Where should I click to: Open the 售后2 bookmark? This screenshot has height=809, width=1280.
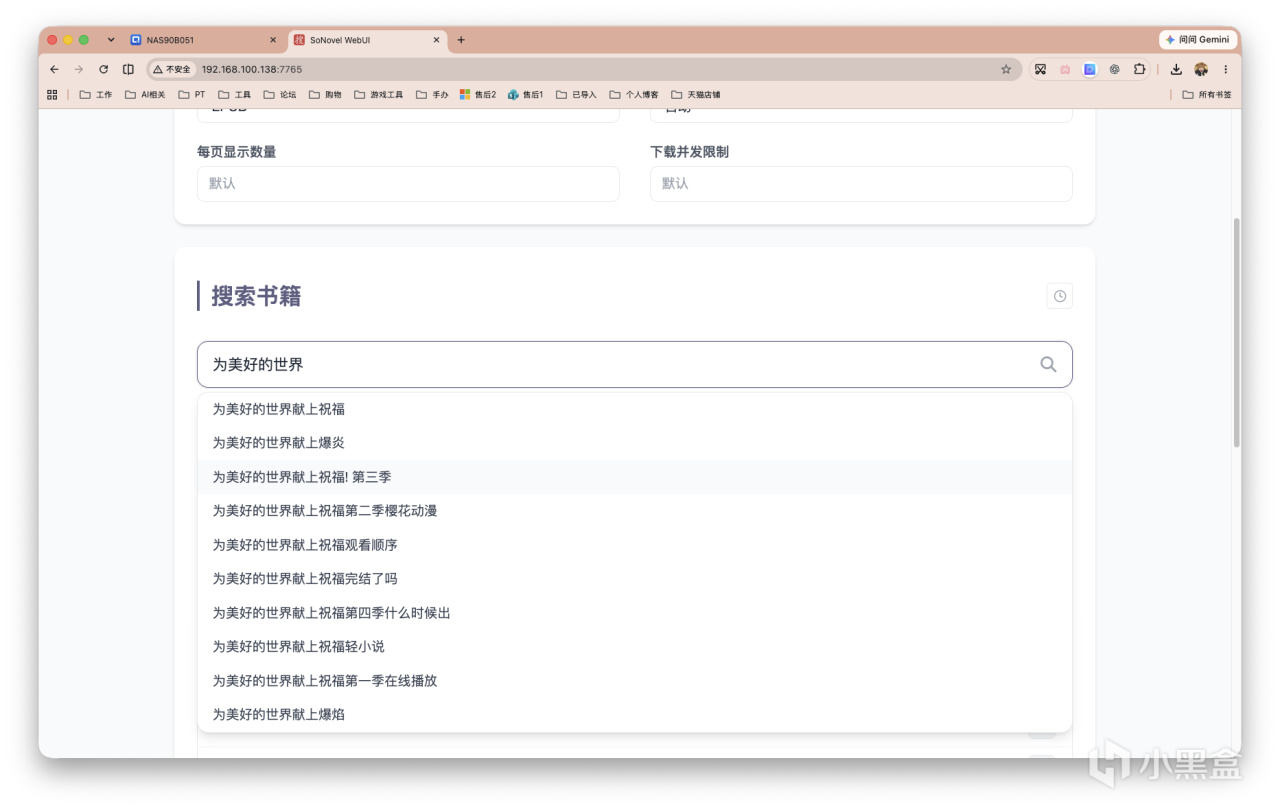pyautogui.click(x=478, y=94)
